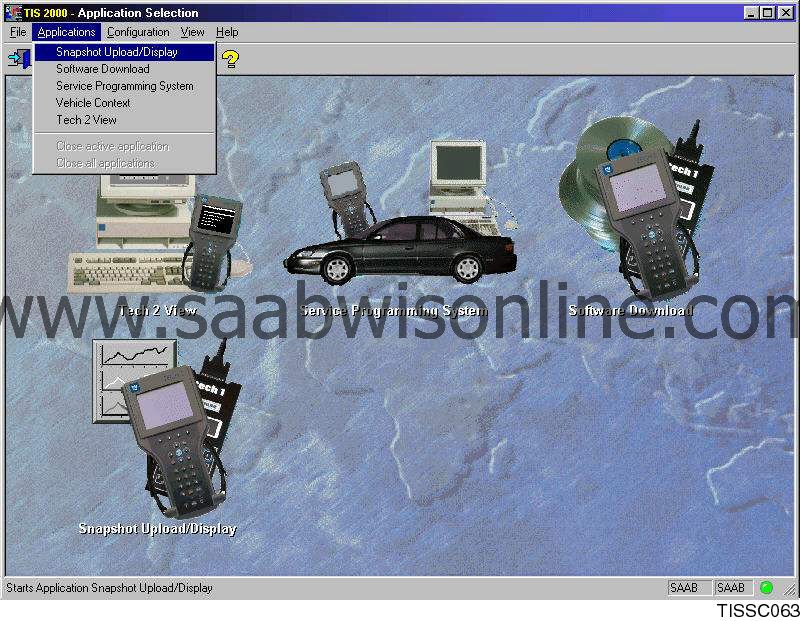Collapse the open Applications menu
800x621 pixels.
66,32
